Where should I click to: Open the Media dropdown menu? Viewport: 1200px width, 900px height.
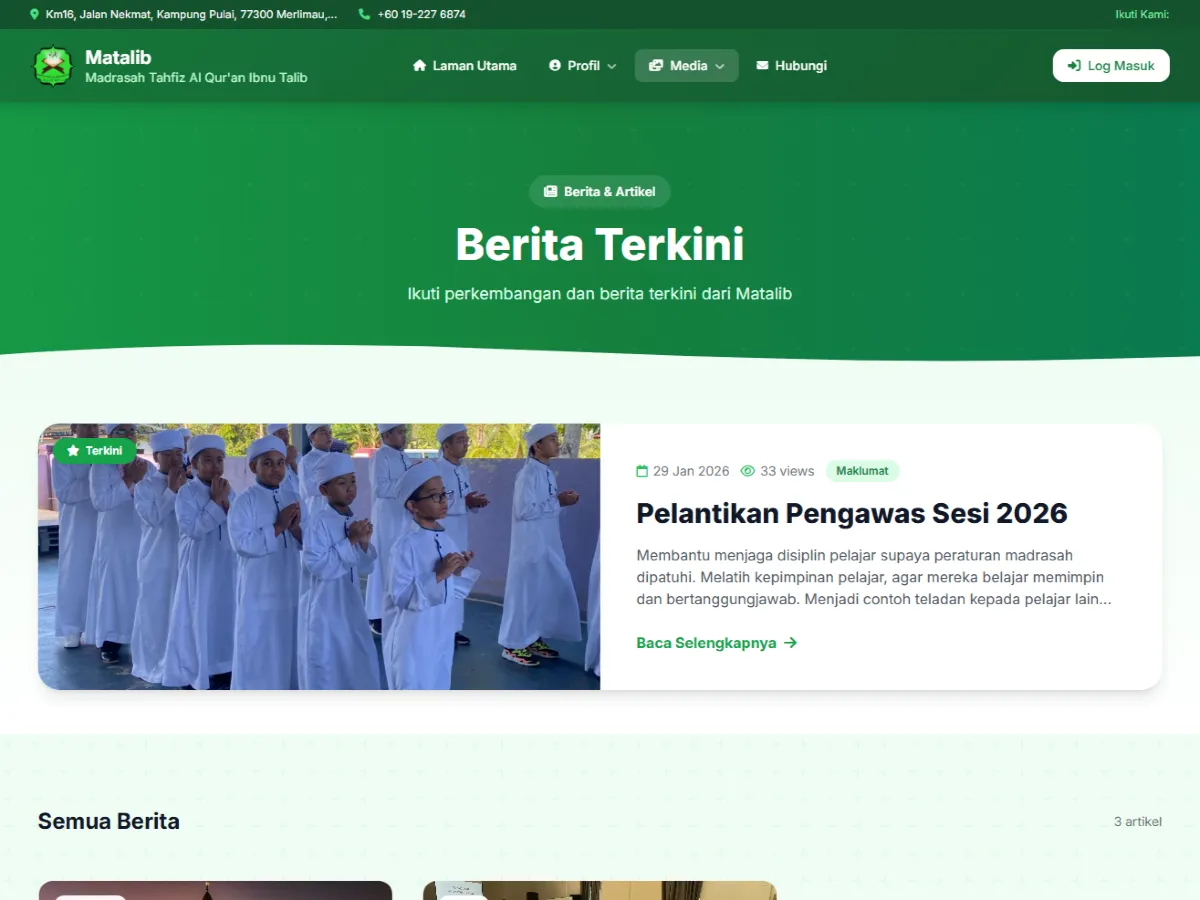[686, 66]
